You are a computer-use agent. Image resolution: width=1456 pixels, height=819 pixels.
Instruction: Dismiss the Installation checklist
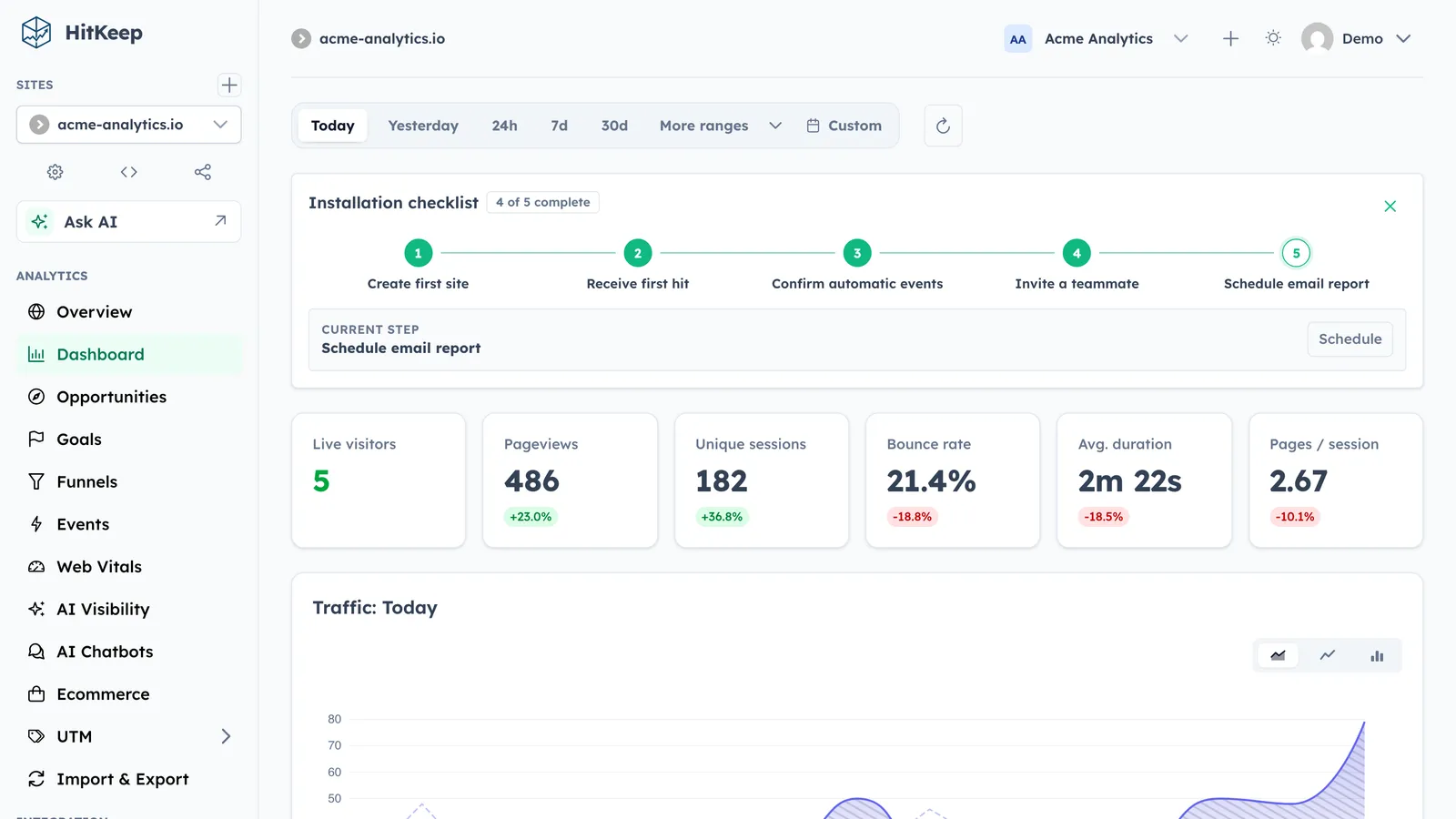(x=1390, y=207)
